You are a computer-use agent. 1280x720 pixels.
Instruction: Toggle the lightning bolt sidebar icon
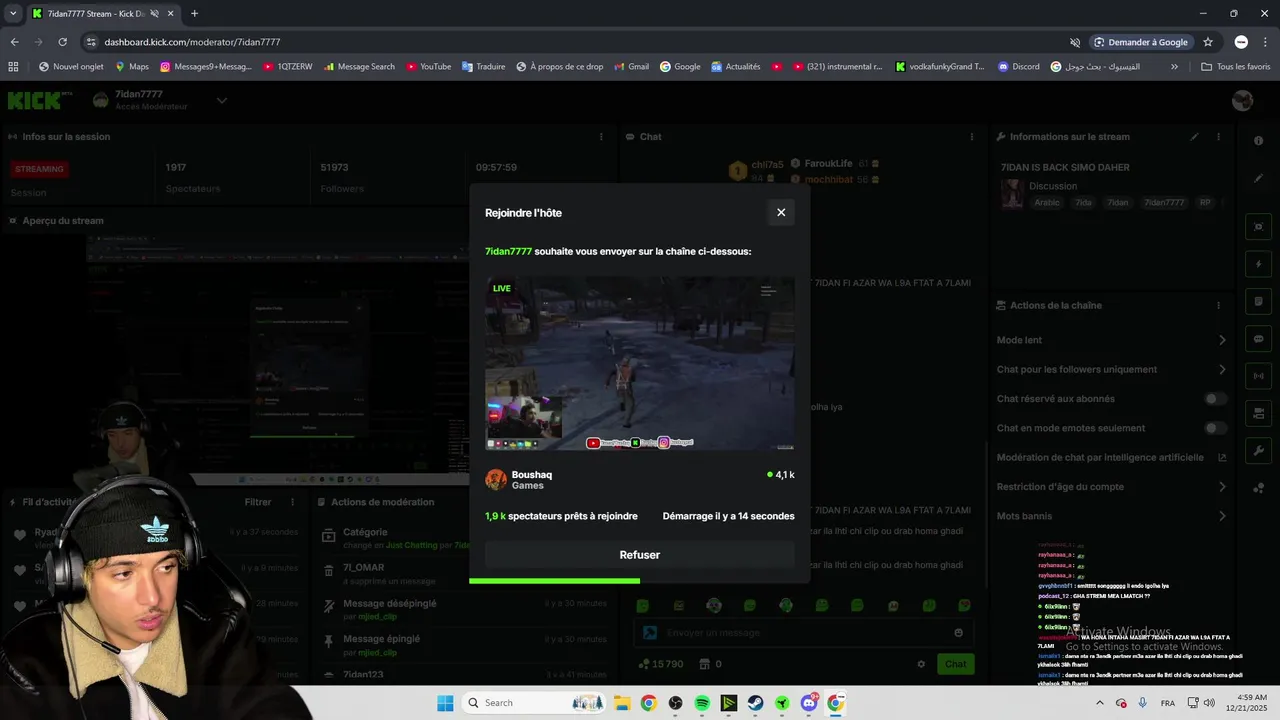(1259, 264)
